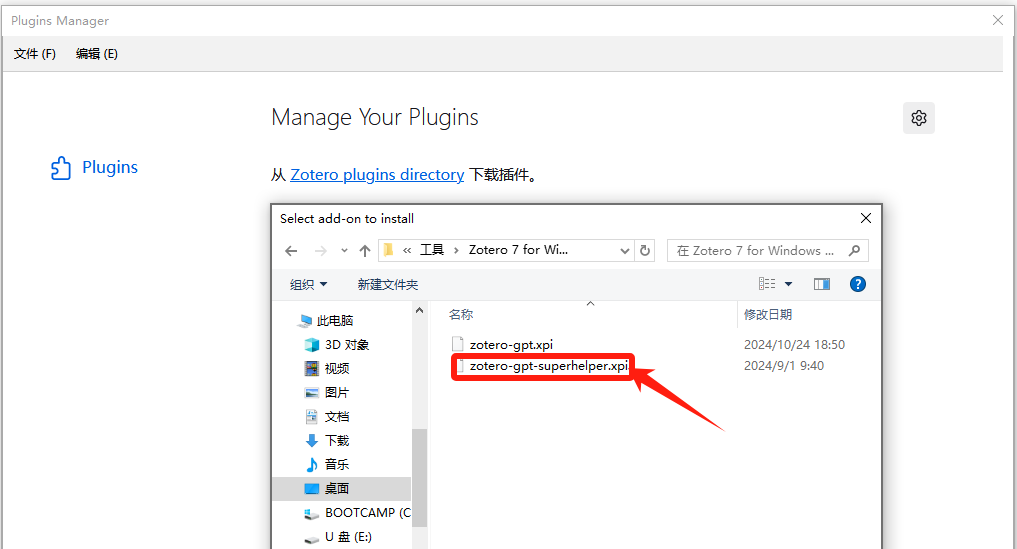1017x549 pixels.
Task: Open the plugin settings gear icon
Action: (x=918, y=118)
